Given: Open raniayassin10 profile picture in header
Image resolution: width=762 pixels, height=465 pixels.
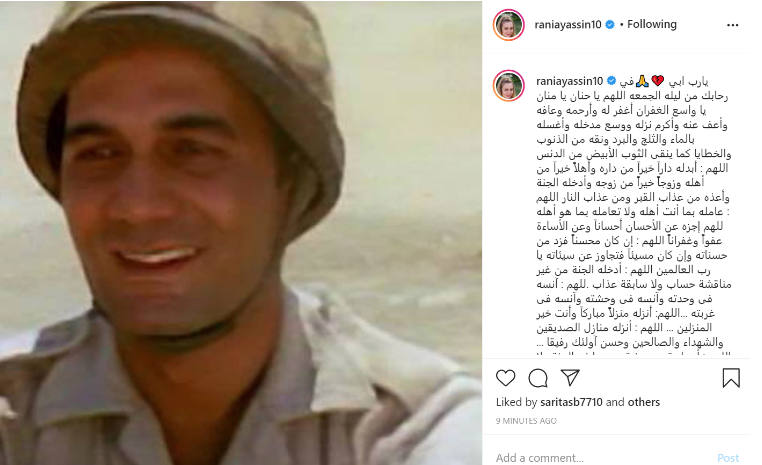Looking at the screenshot, I should (x=509, y=24).
